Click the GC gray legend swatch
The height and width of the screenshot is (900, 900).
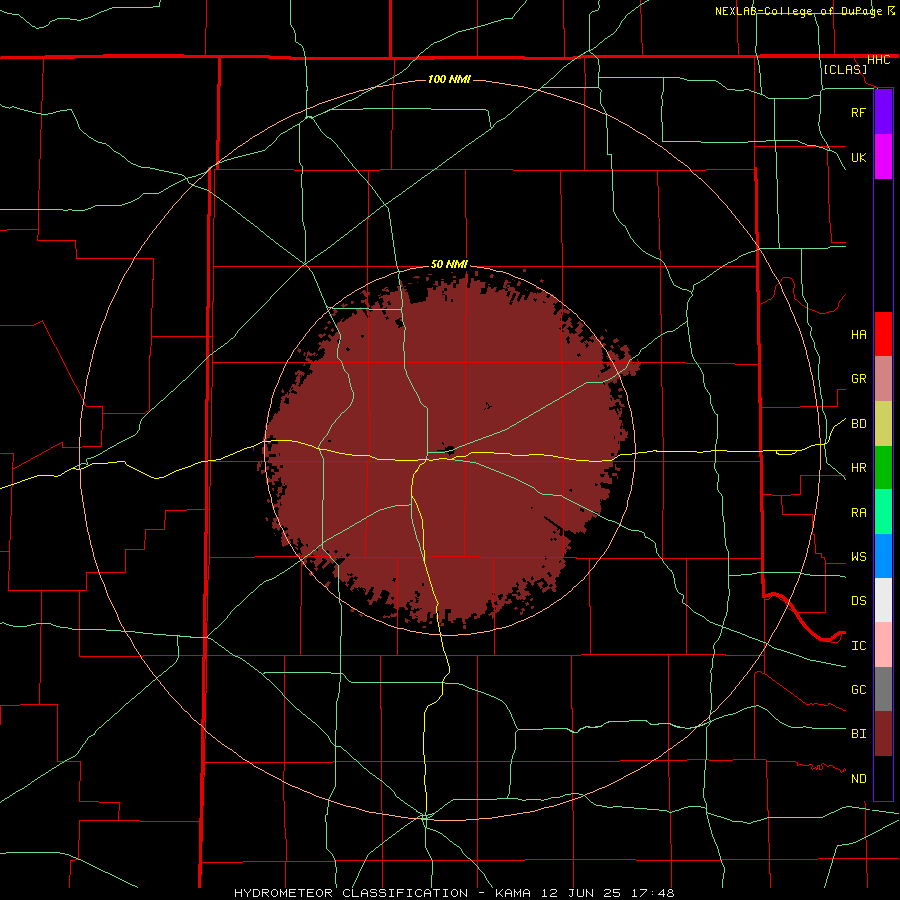883,689
